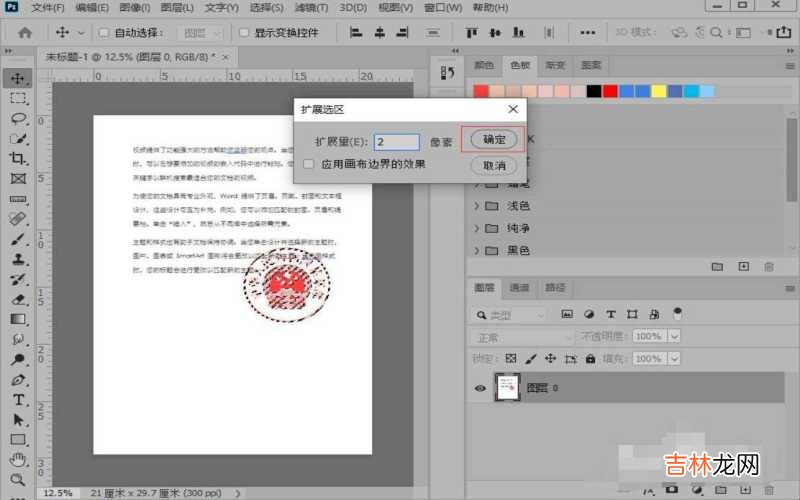Expand the 黑色 swatch folder
Viewport: 800px width, 500px height.
click(x=476, y=251)
